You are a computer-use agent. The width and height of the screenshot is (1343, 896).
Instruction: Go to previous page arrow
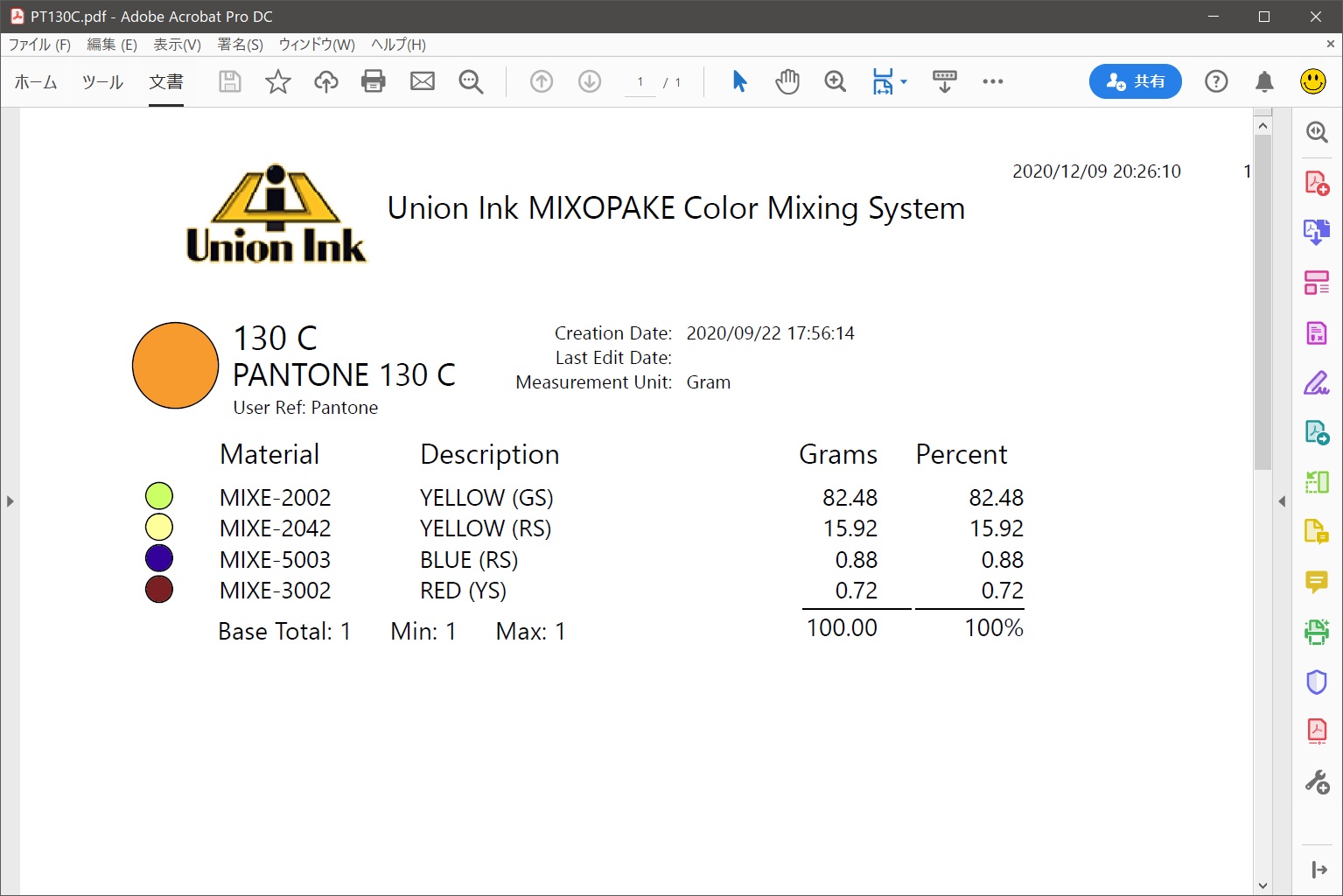pyautogui.click(x=542, y=81)
